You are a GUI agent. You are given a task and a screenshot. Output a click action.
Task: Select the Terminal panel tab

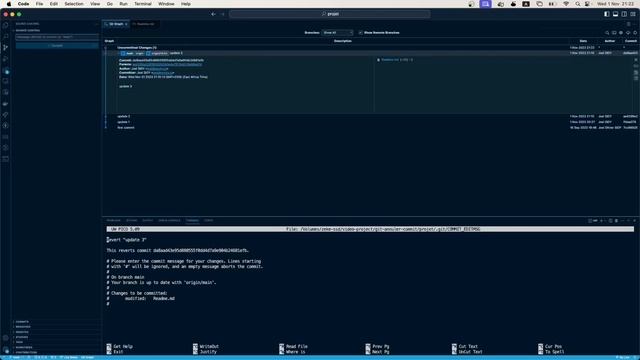pos(192,220)
